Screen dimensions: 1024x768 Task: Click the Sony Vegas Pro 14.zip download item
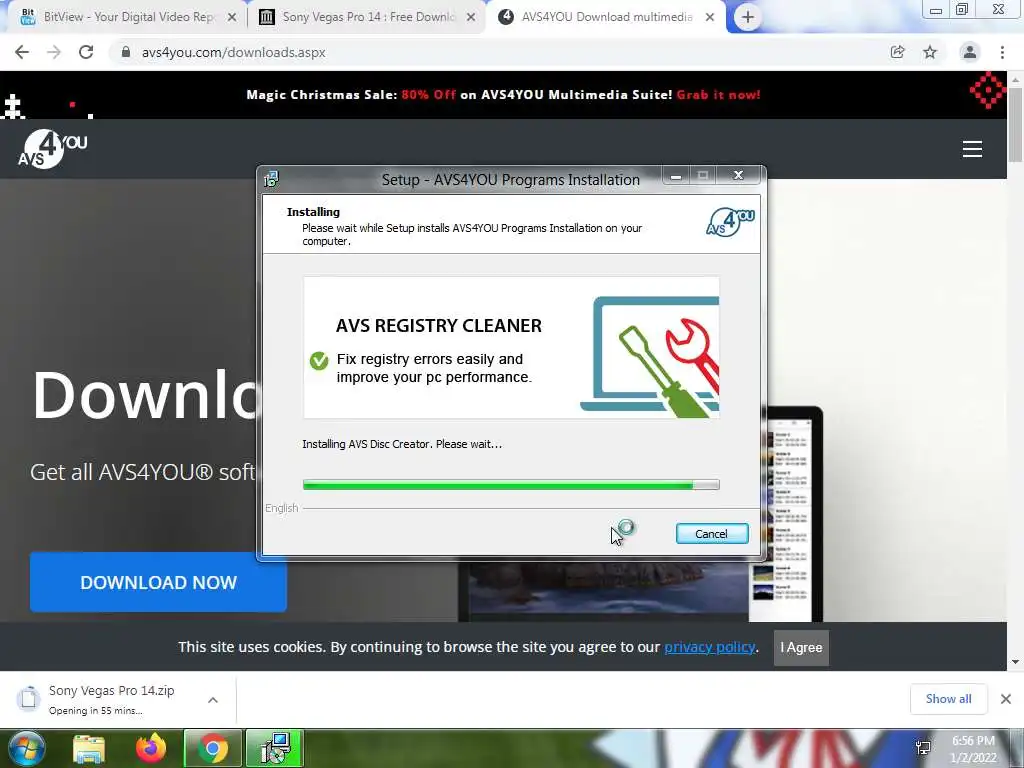(x=119, y=699)
